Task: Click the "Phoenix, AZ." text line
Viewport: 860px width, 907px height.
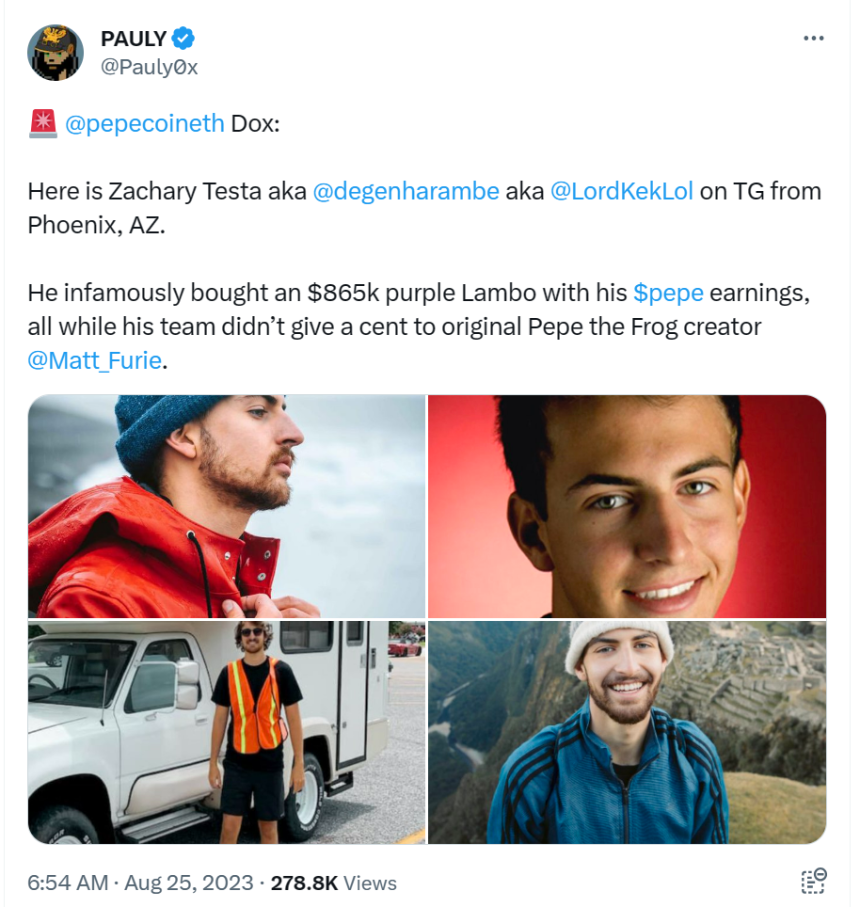Action: pyautogui.click(x=95, y=225)
